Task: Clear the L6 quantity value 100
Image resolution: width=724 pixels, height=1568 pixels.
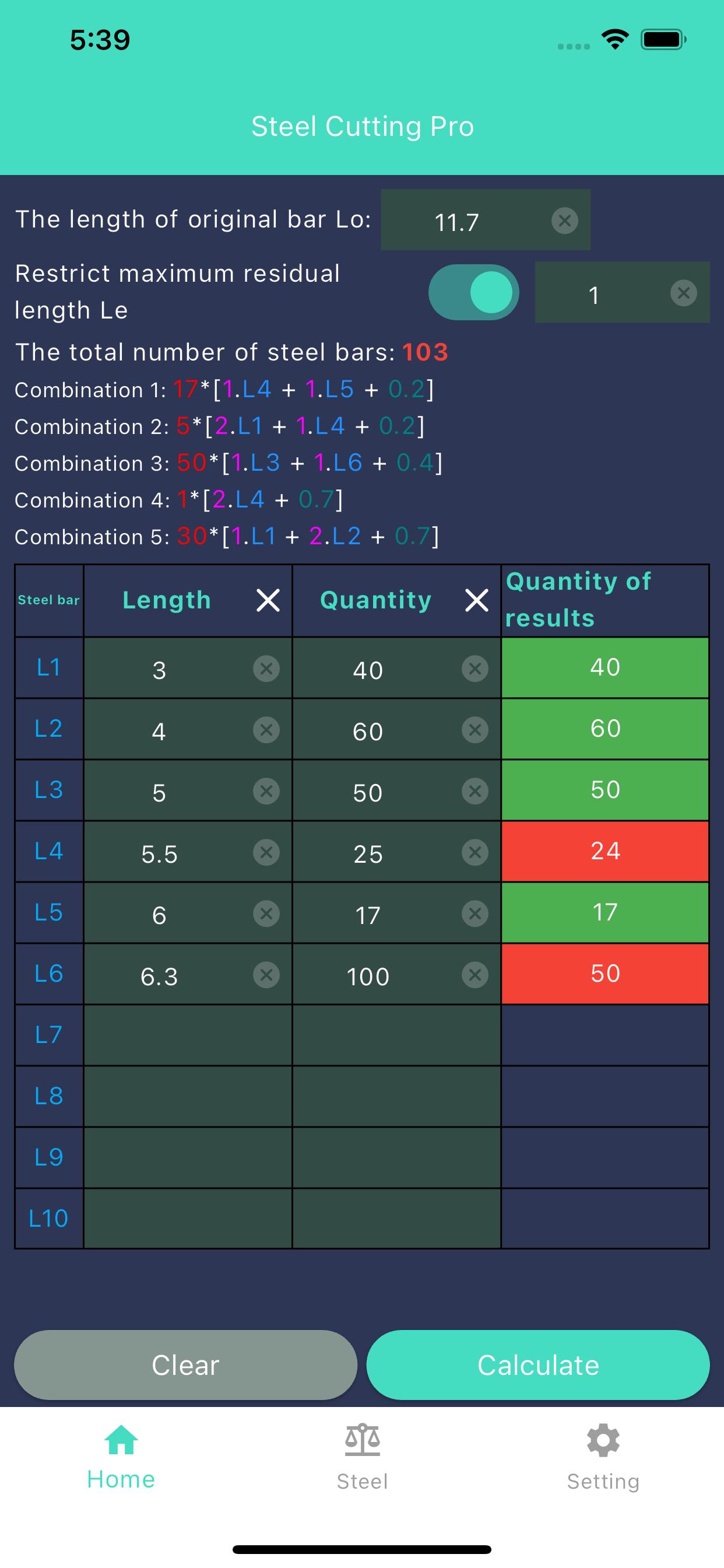Action: click(x=475, y=975)
